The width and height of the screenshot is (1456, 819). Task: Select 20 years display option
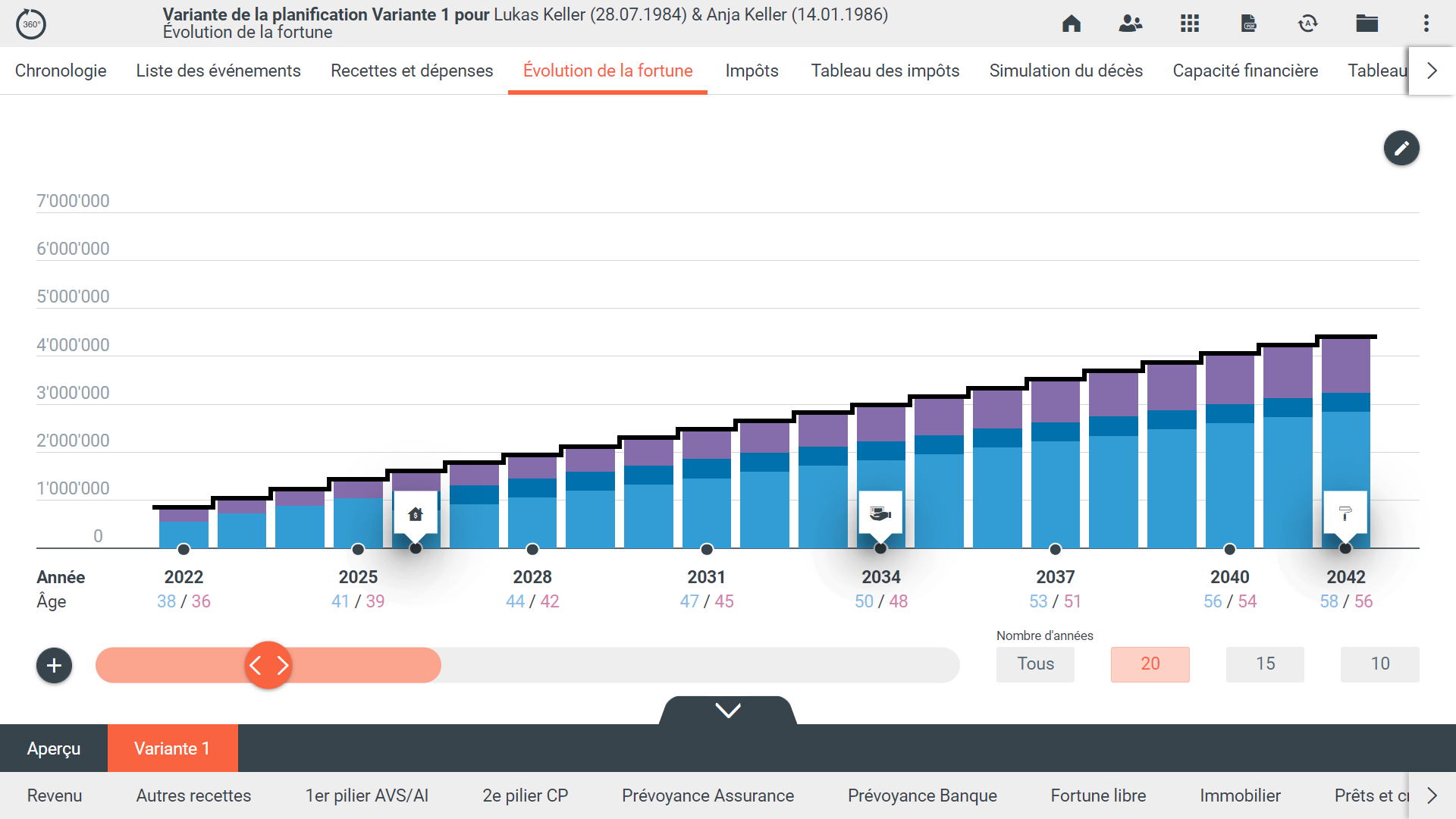click(x=1150, y=664)
